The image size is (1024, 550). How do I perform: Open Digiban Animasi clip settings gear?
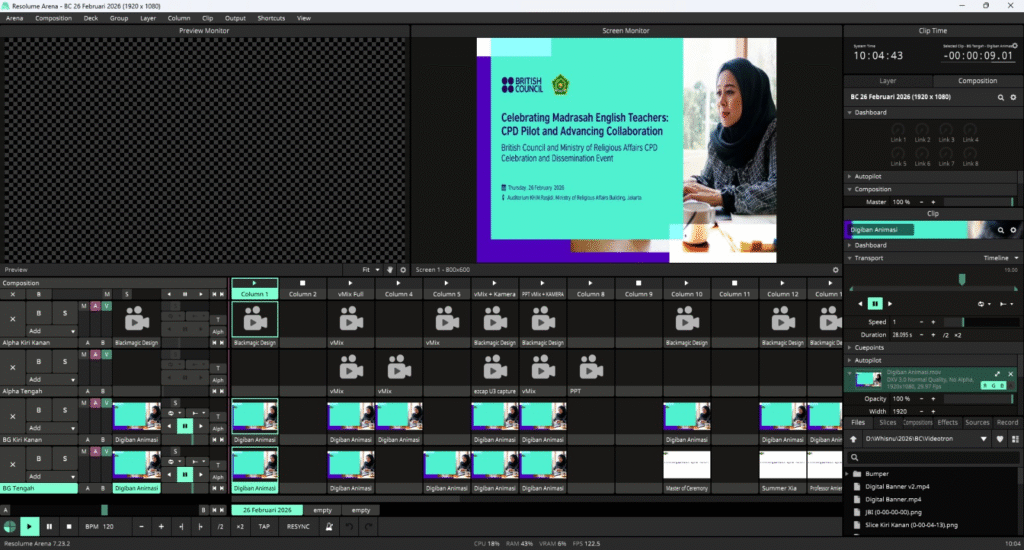pos(1013,230)
